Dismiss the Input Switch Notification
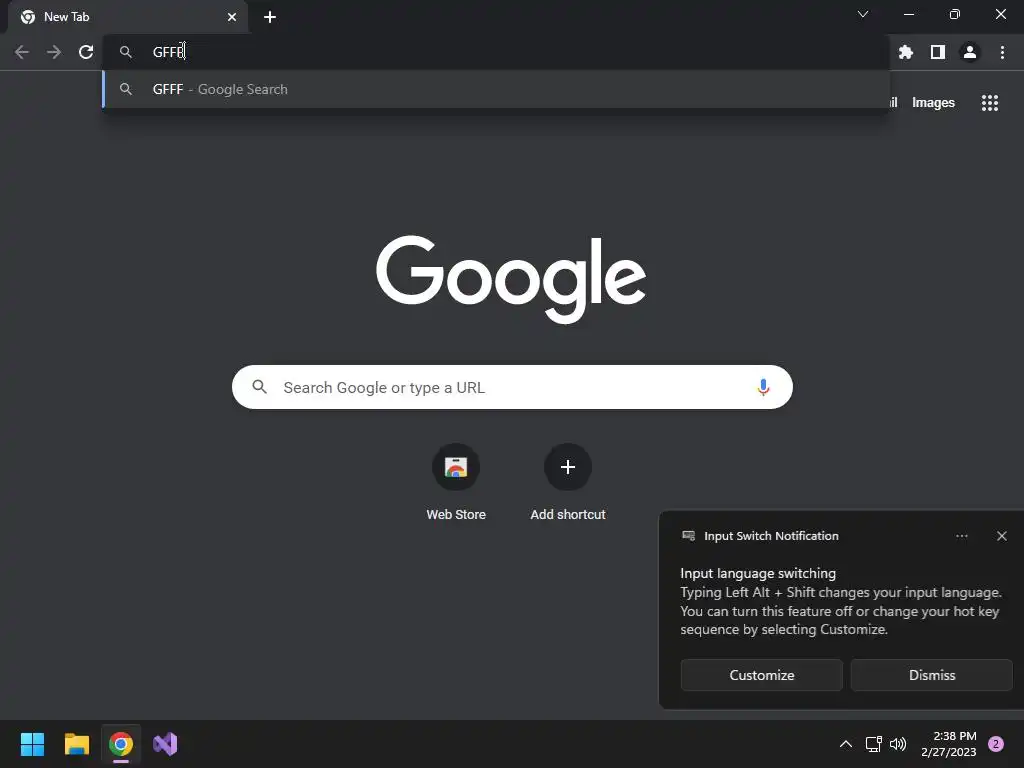The height and width of the screenshot is (768, 1024). (932, 675)
